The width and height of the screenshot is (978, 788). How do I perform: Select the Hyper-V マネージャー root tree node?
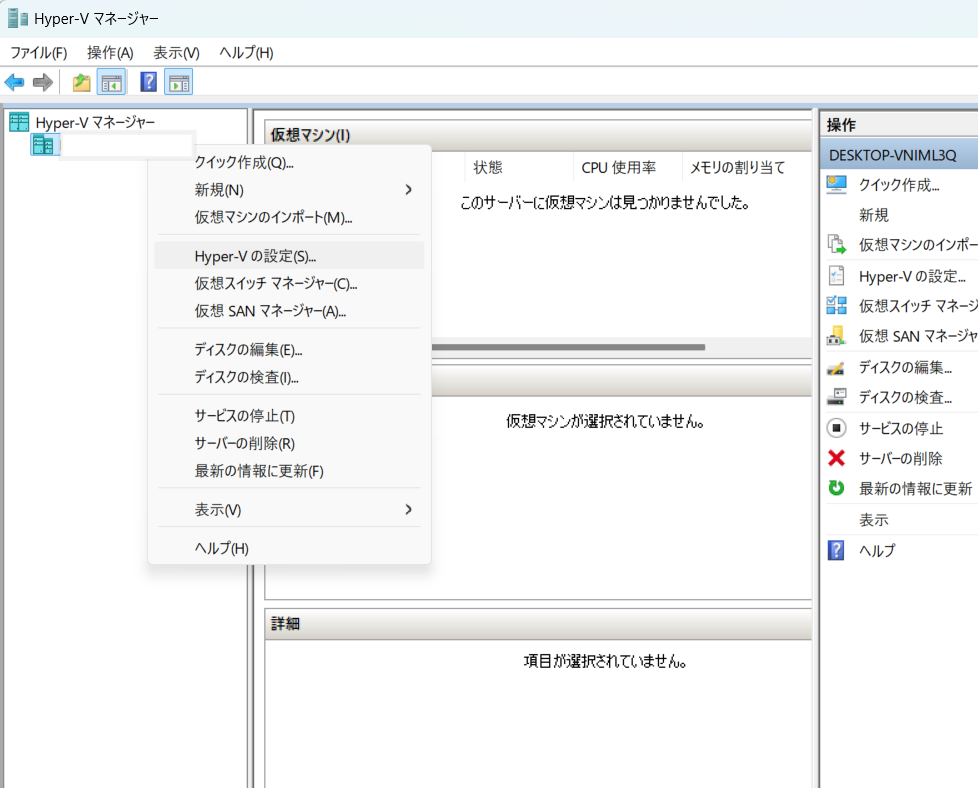(95, 122)
